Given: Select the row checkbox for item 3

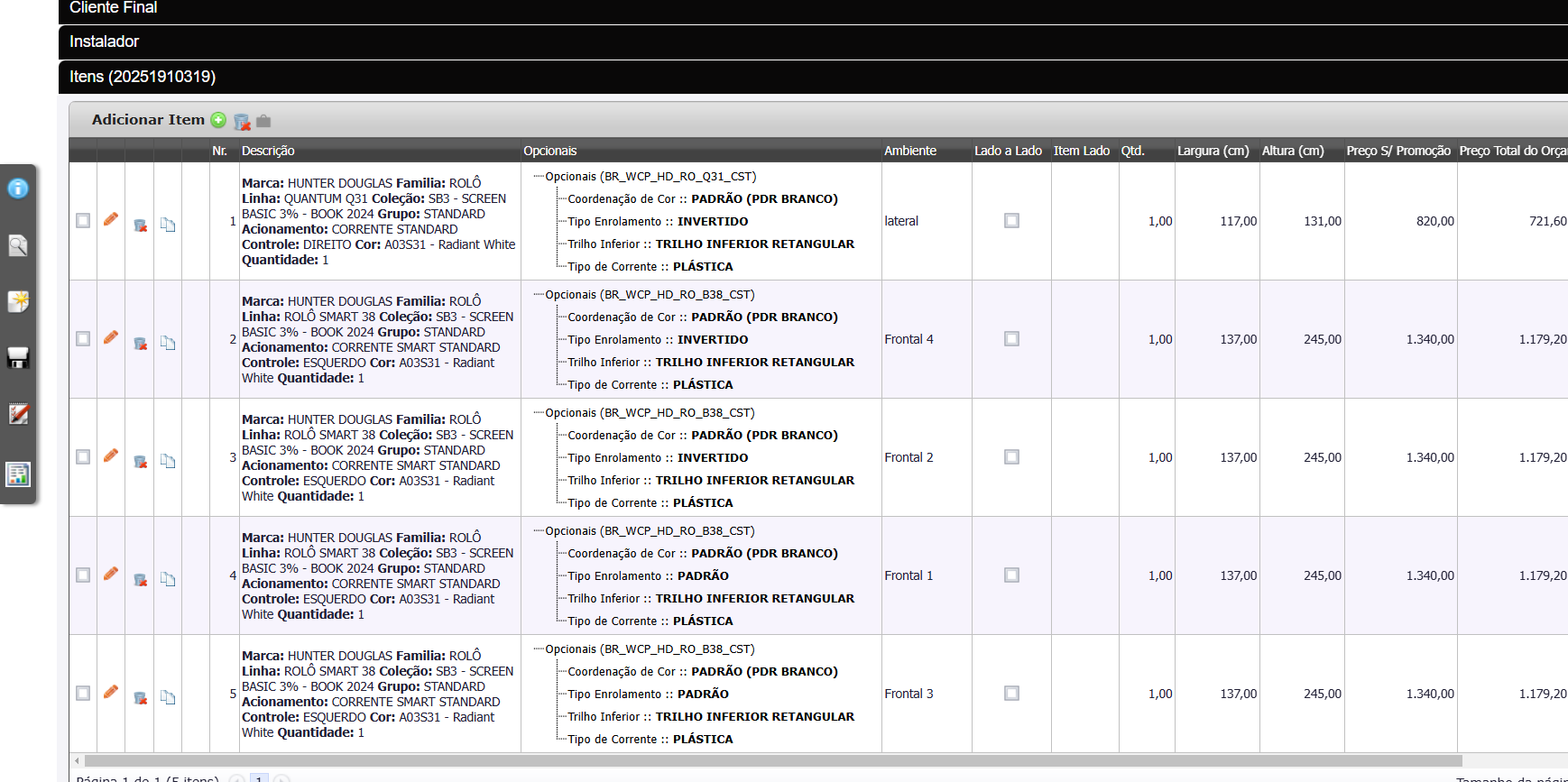Looking at the screenshot, I should 83,456.
